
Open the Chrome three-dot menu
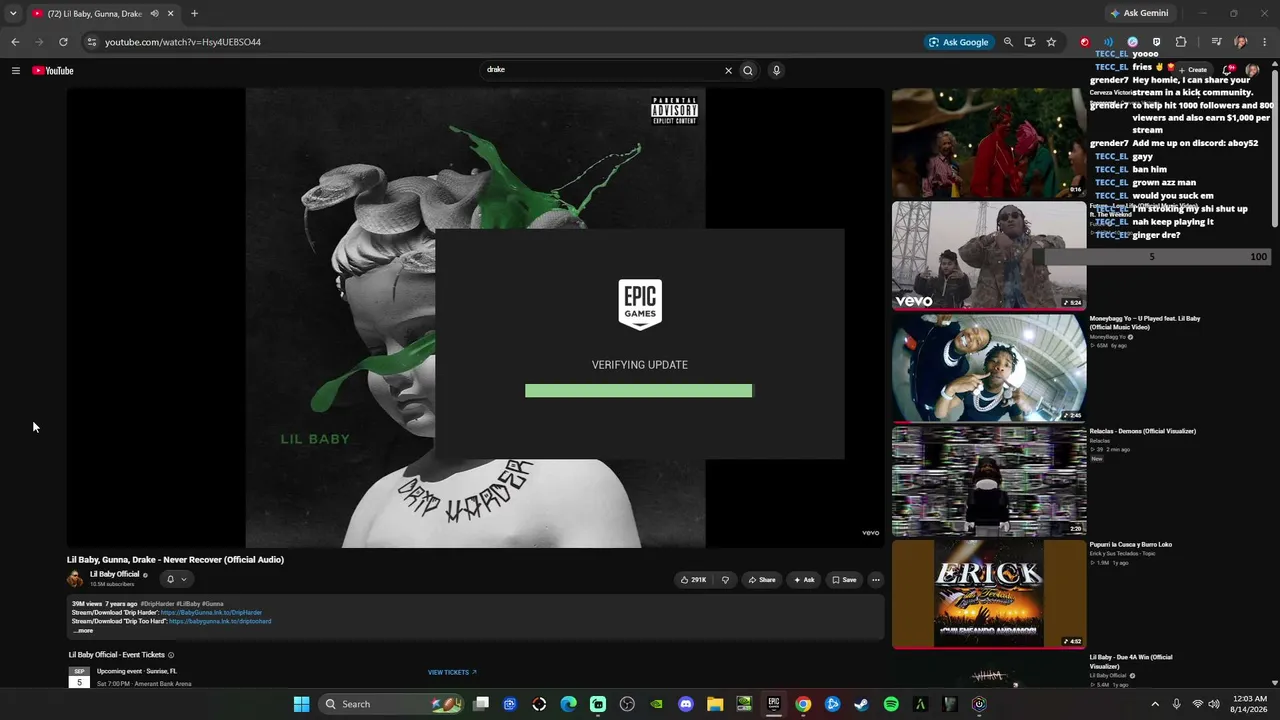[x=1265, y=42]
